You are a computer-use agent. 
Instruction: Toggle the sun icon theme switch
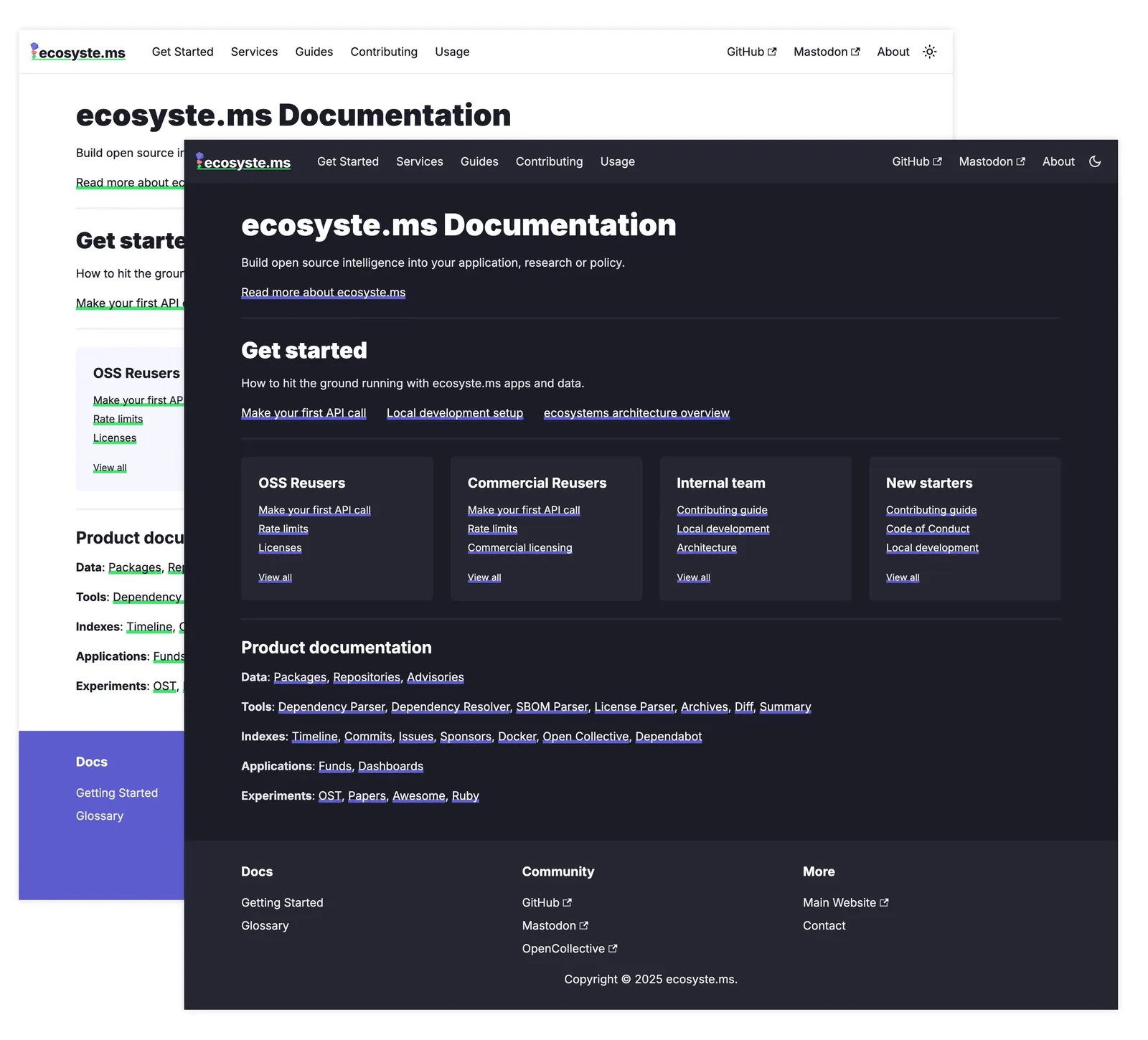[x=929, y=52]
